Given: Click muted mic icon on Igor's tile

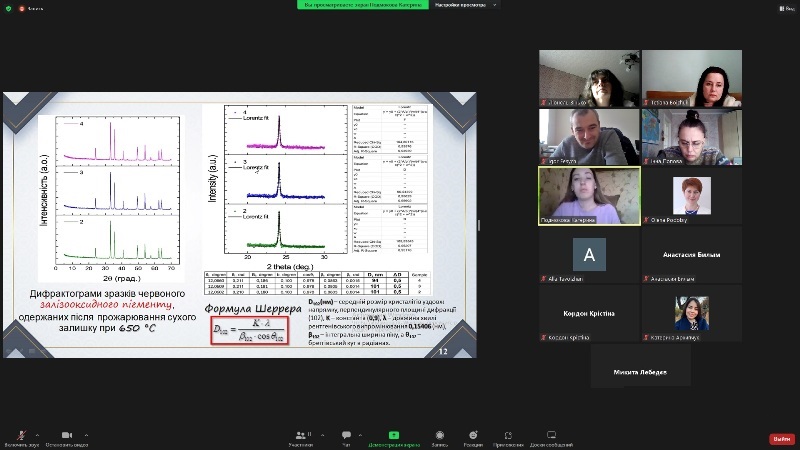Looking at the screenshot, I should pos(544,161).
